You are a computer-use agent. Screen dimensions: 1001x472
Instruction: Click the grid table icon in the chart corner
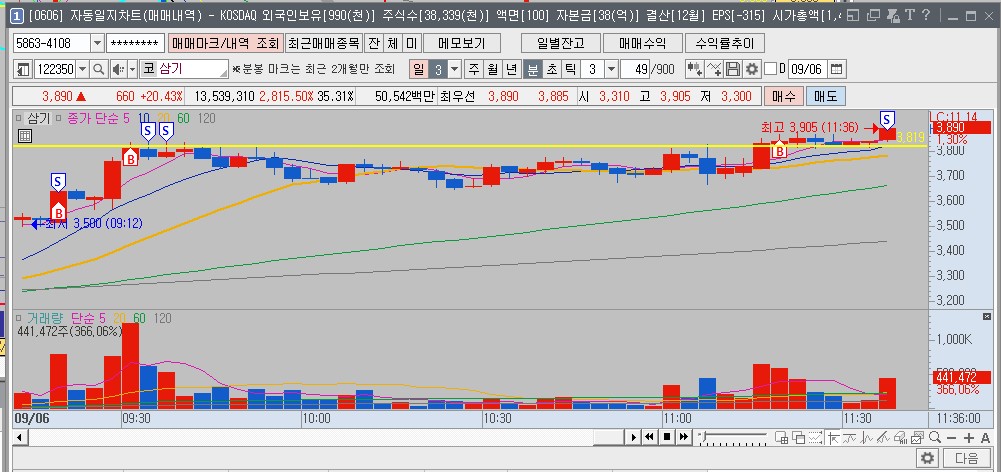[24, 135]
